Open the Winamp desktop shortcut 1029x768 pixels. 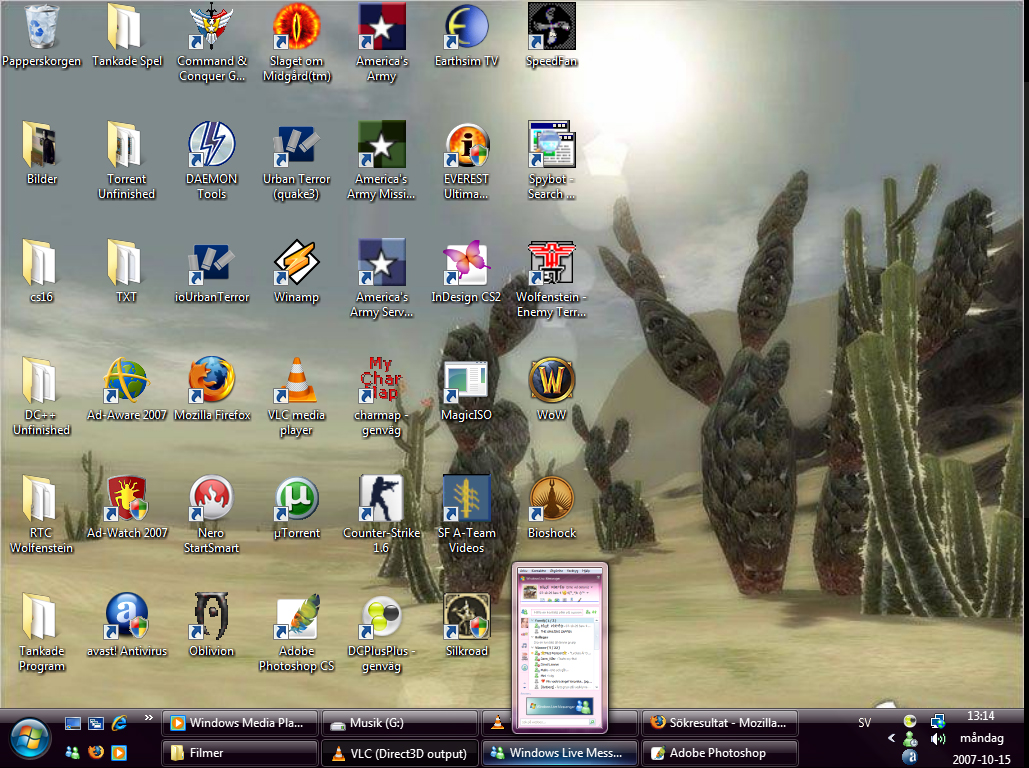coord(296,263)
